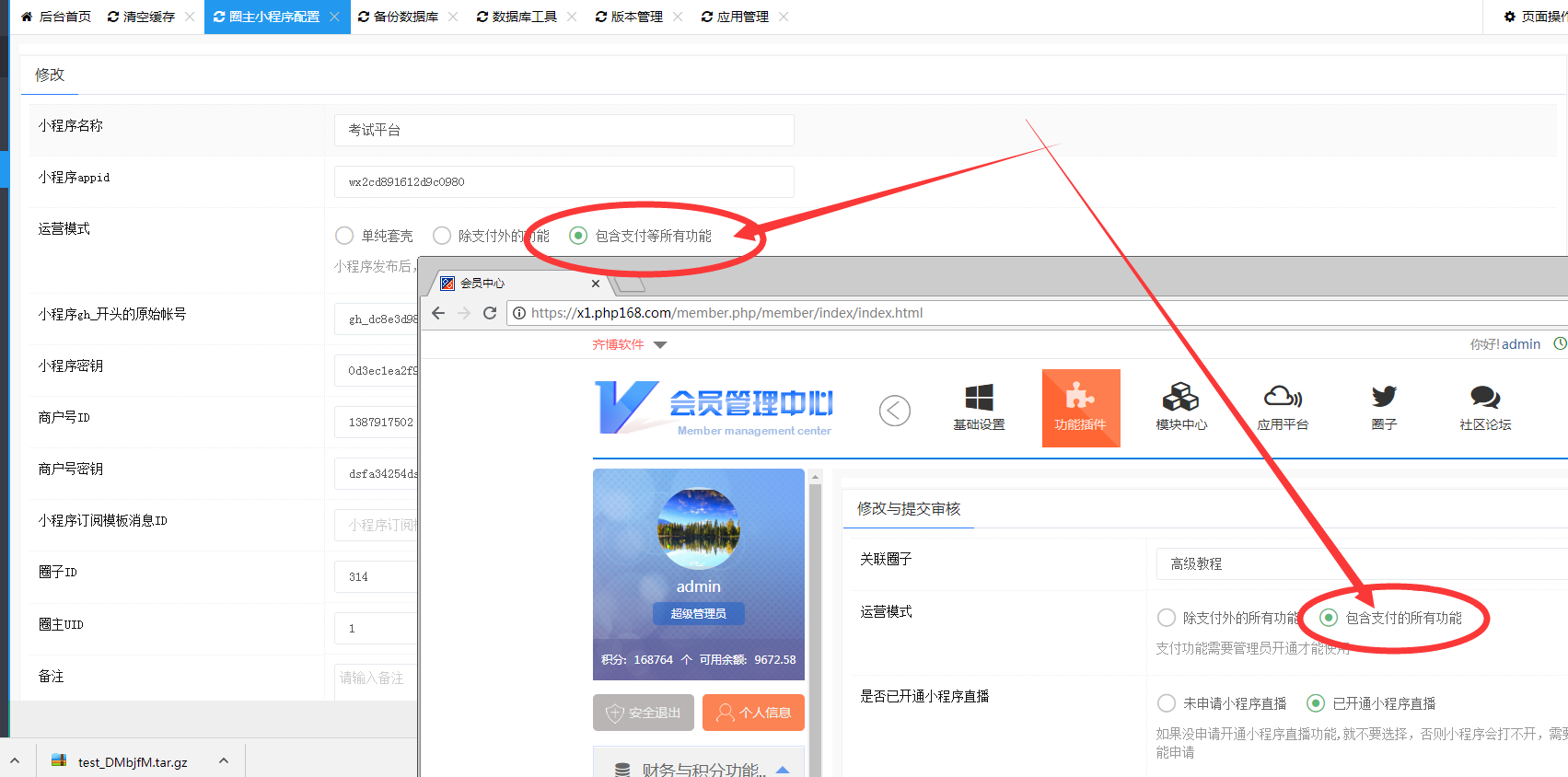
Task: Select 包含支付的所有功能 radio option
Action: pos(1329,618)
